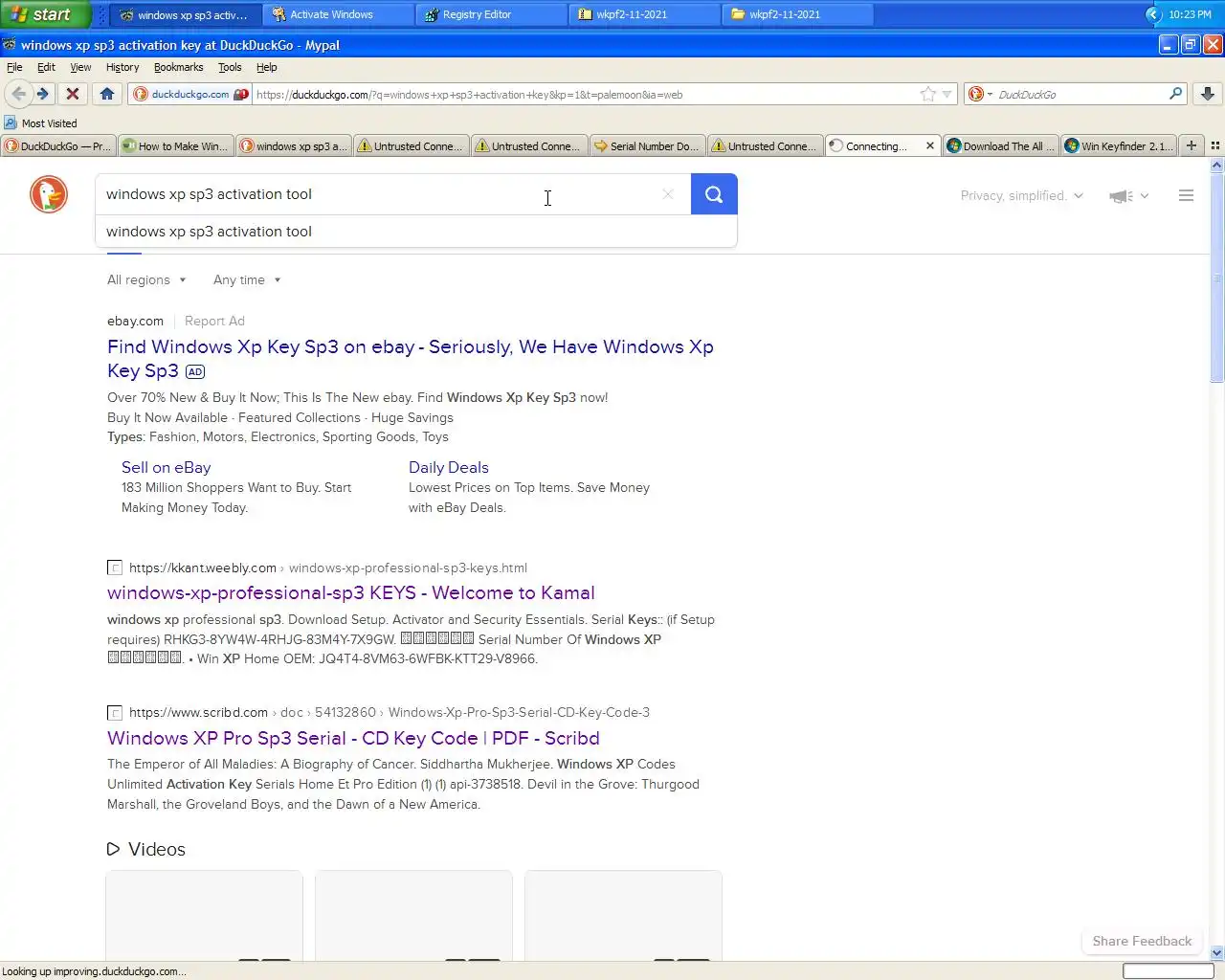The height and width of the screenshot is (980, 1225).
Task: Open the wkpf2-11-2021 folder taskbar item
Action: tap(797, 14)
